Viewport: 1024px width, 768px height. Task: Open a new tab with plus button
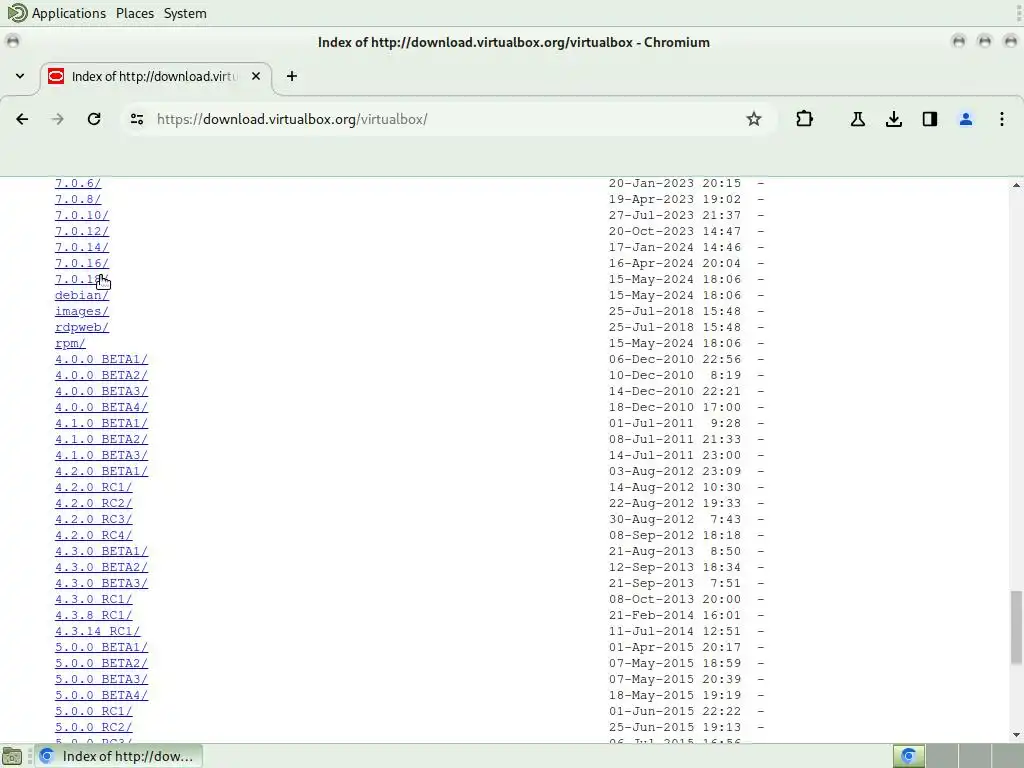292,76
